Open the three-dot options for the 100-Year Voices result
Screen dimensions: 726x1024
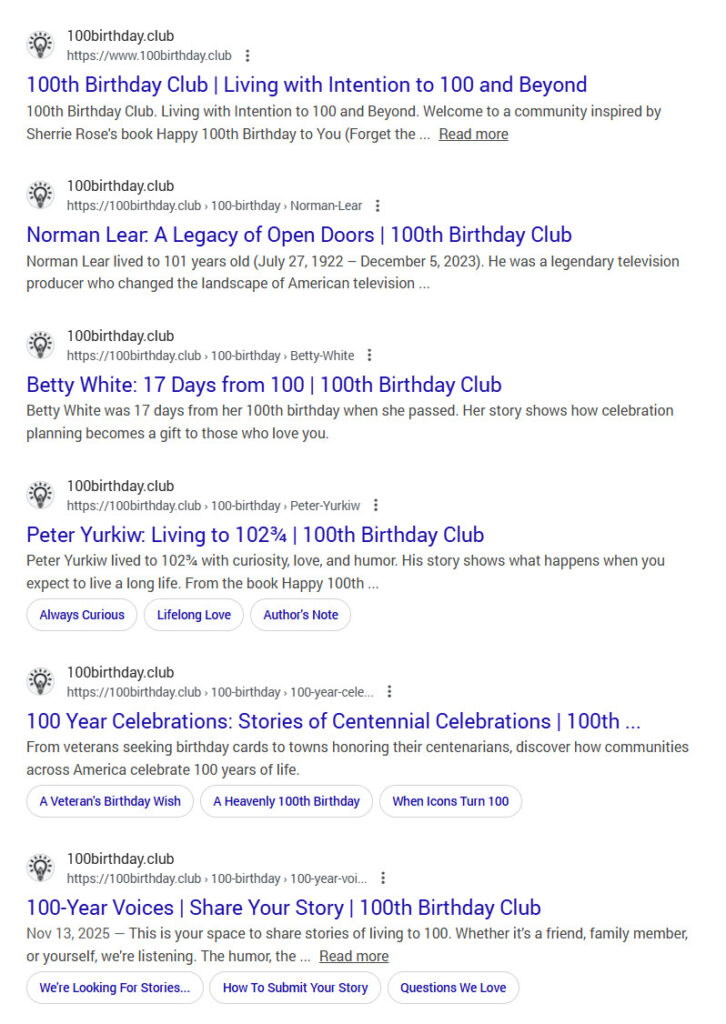tap(384, 878)
